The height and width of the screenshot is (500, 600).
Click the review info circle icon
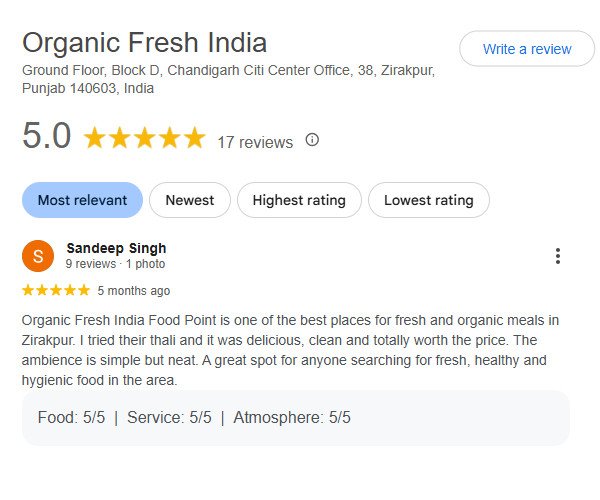click(312, 140)
